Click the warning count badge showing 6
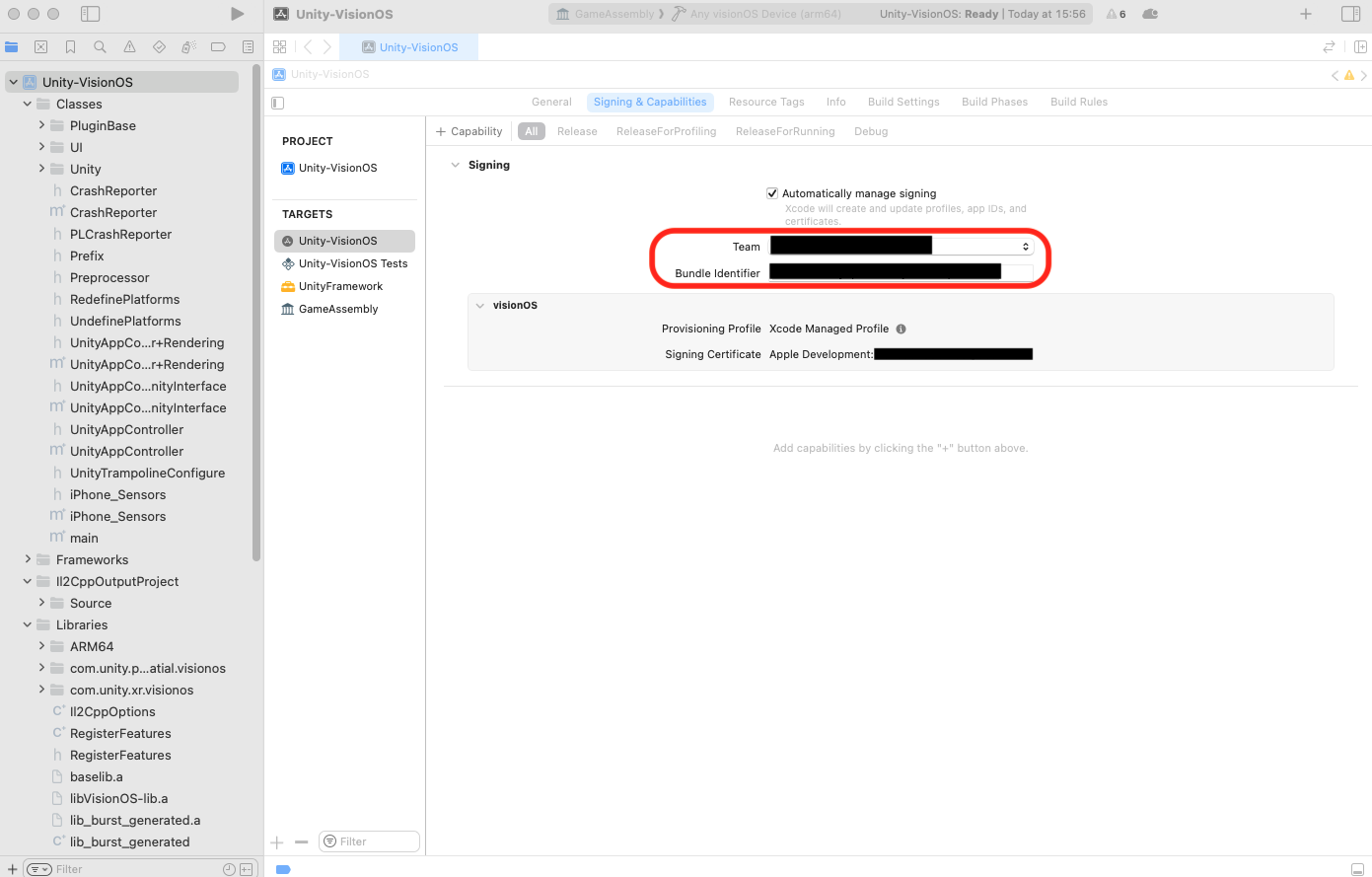Screen dimensions: 1372x877 (x=1117, y=14)
